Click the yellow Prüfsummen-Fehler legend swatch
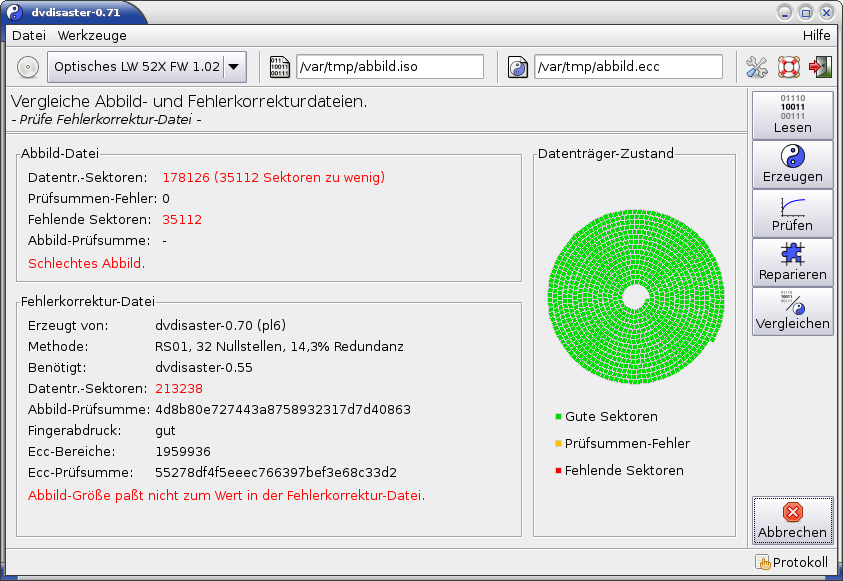 pos(558,443)
